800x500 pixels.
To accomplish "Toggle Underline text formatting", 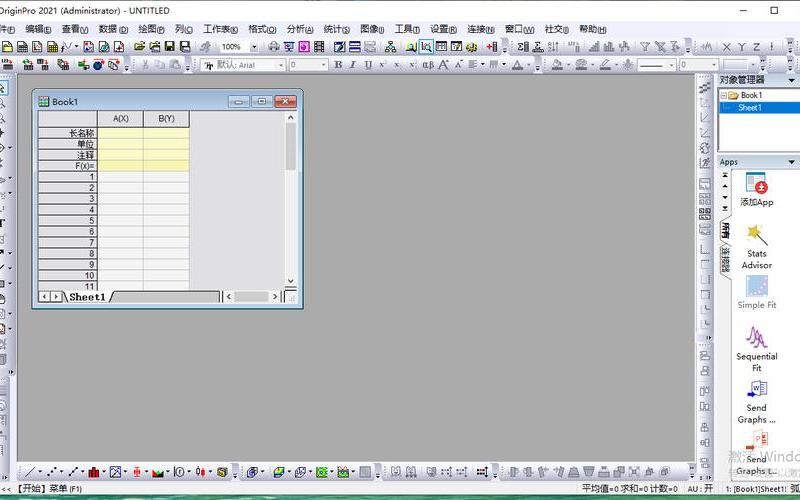I will click(368, 65).
